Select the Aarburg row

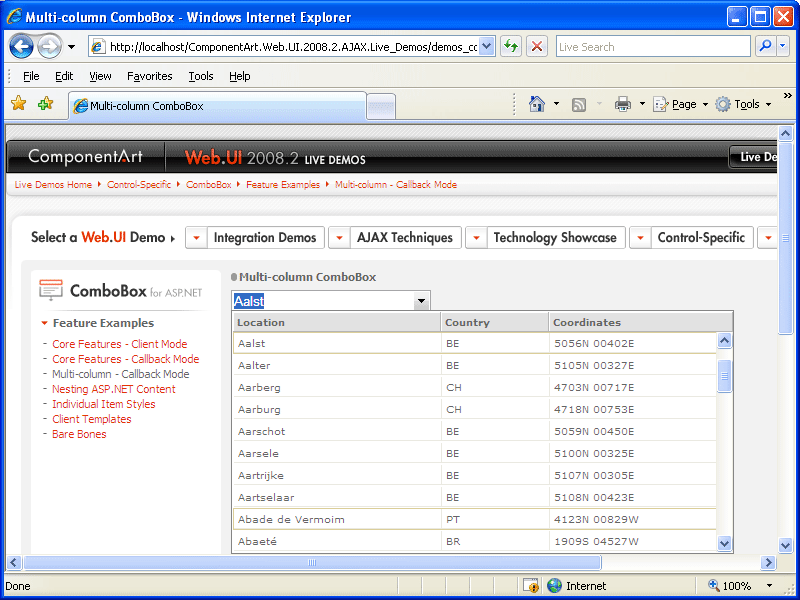[474, 409]
